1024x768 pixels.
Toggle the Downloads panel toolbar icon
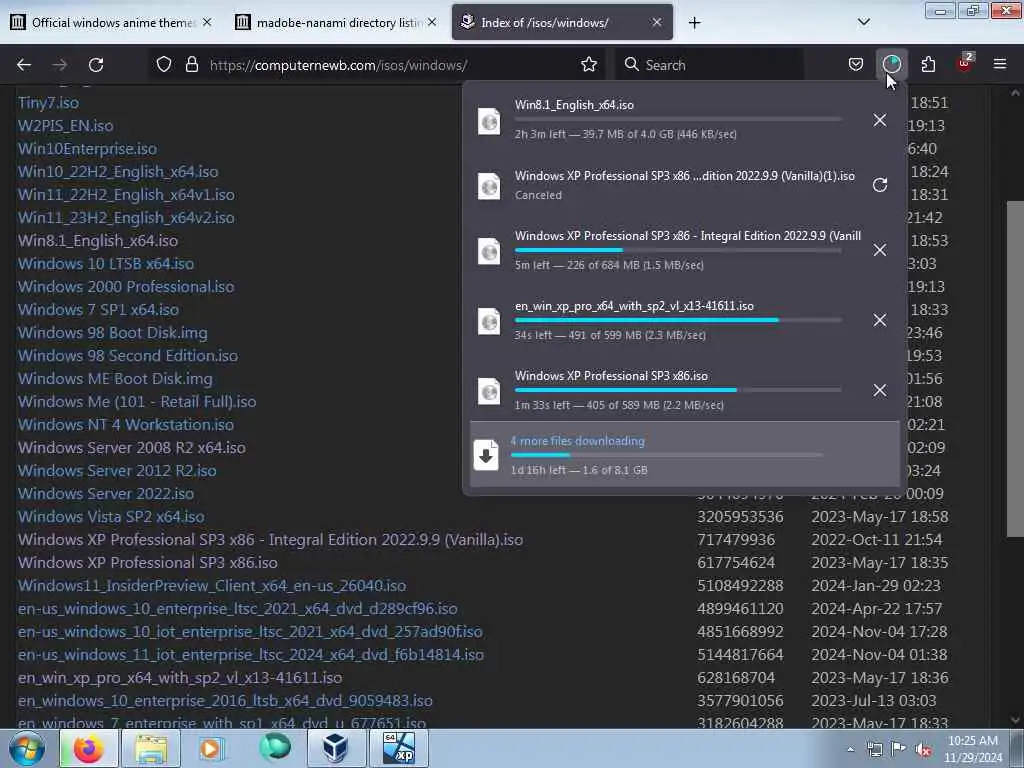pos(891,64)
